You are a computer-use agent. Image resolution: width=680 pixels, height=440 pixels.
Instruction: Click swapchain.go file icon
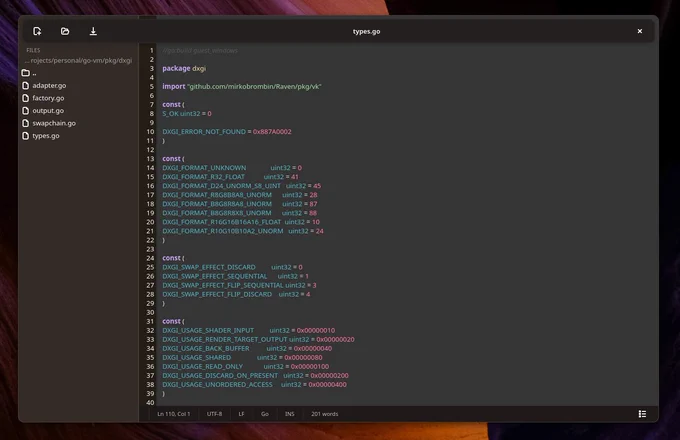pos(26,123)
